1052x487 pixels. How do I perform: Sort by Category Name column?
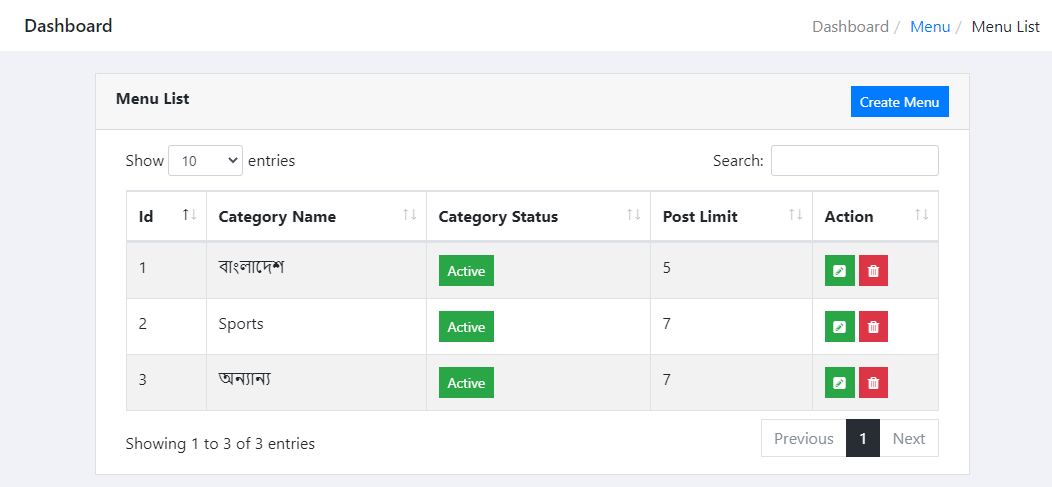(x=316, y=216)
